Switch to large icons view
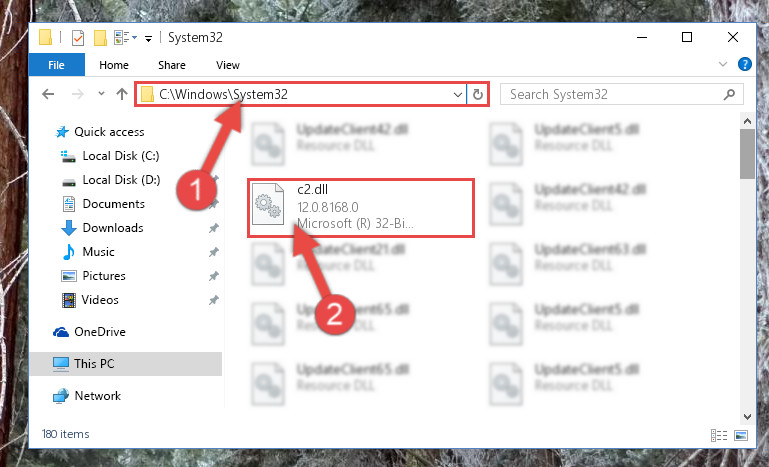769x467 pixels. (741, 435)
